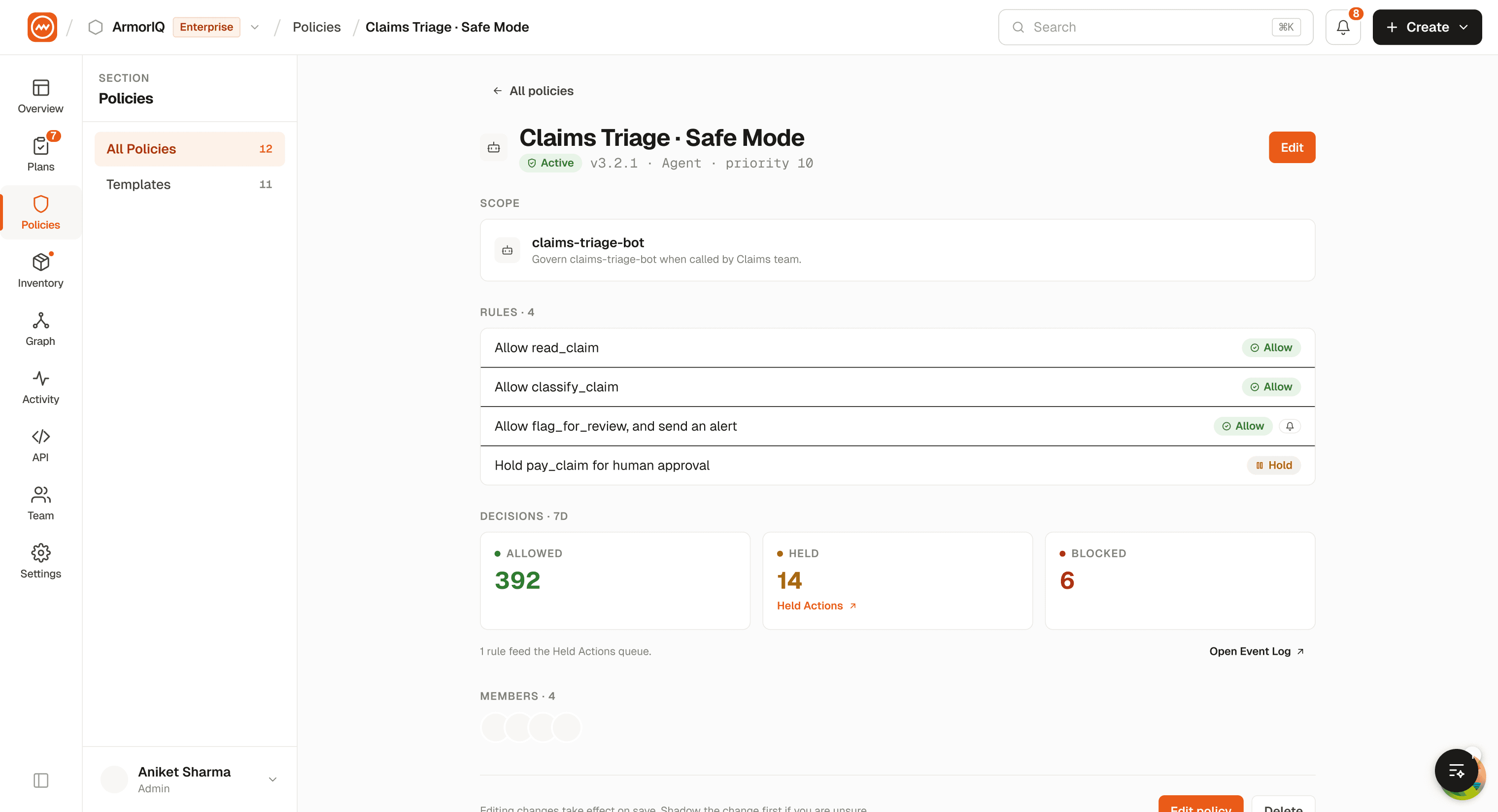The width and height of the screenshot is (1498, 812).
Task: Open the Allow read_claim rule row
Action: tap(897, 348)
